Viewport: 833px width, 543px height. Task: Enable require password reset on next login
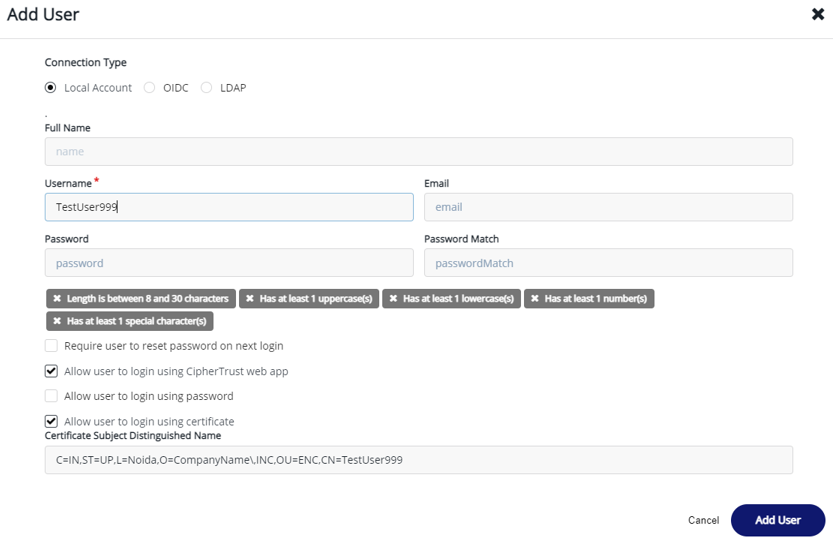click(x=51, y=346)
